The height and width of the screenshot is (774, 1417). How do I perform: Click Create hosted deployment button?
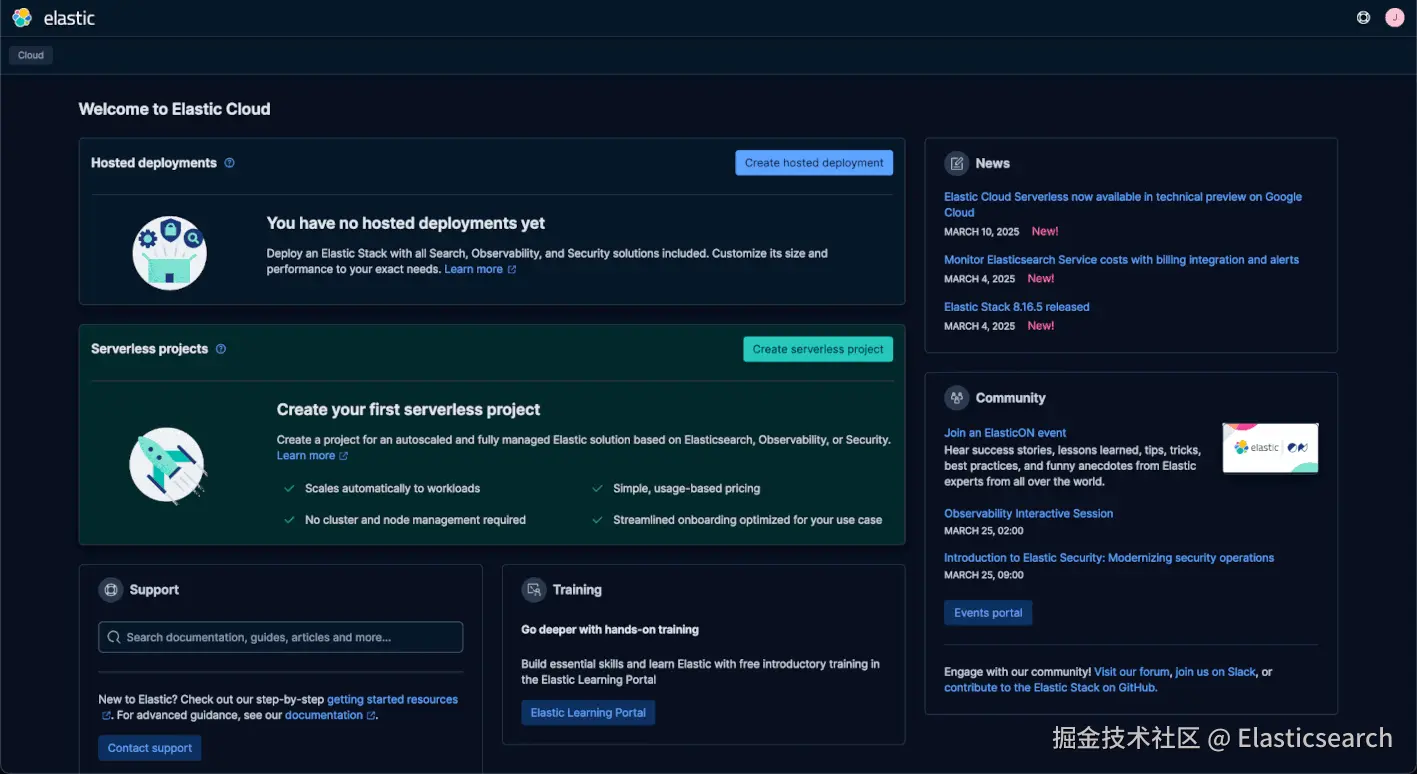[814, 163]
